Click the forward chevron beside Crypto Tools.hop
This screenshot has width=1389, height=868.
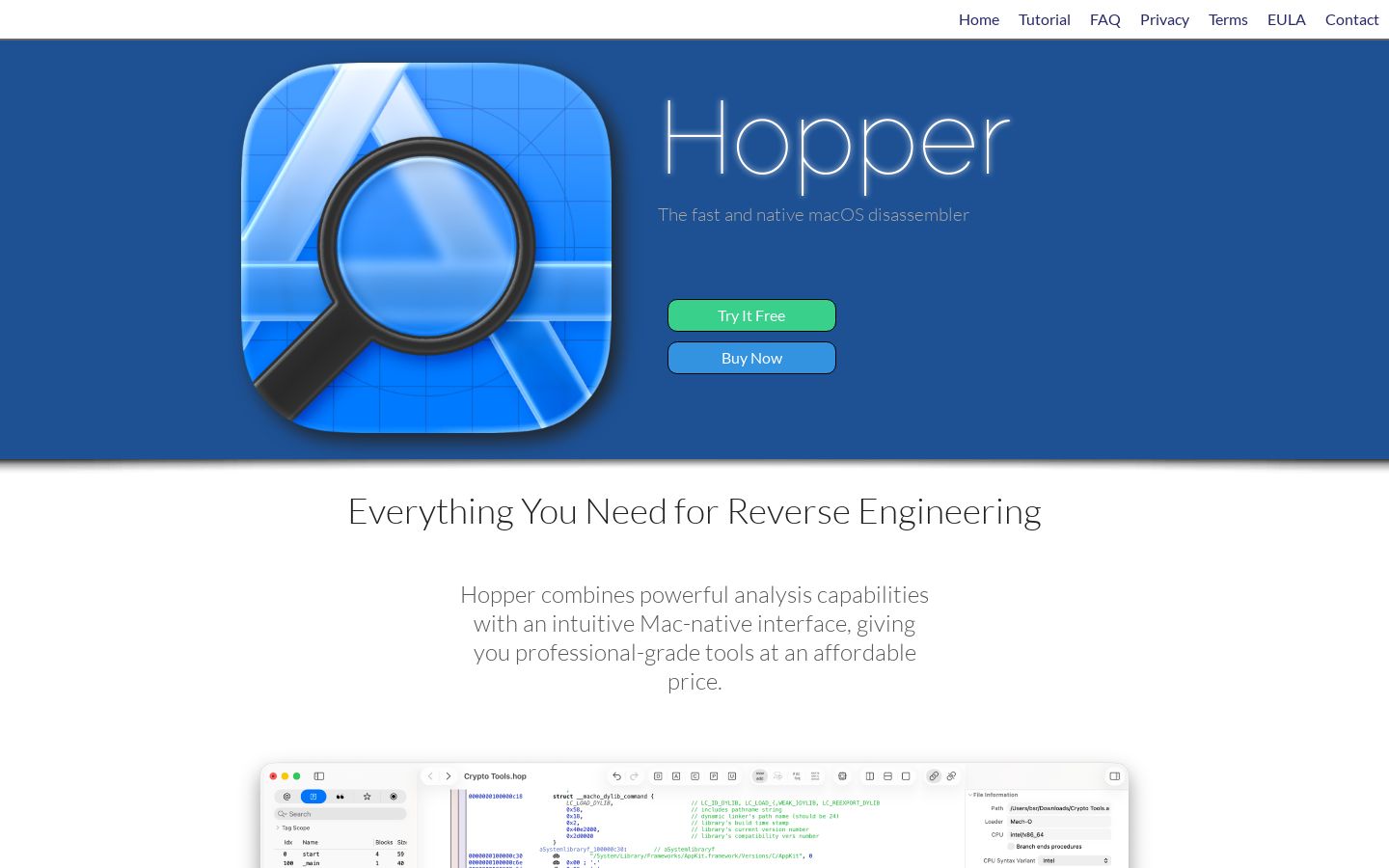point(449,775)
